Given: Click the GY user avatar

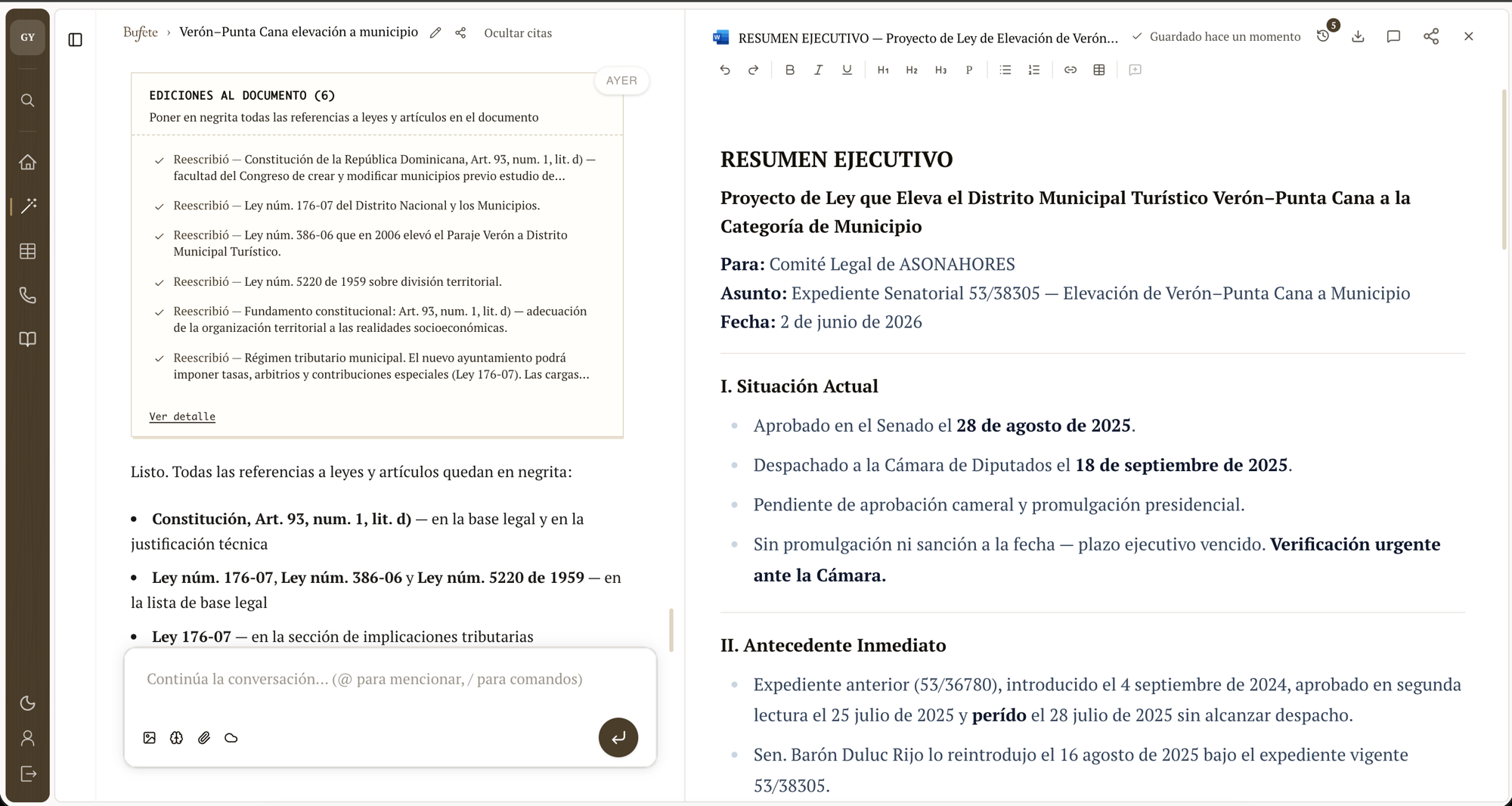Looking at the screenshot, I should tap(27, 37).
